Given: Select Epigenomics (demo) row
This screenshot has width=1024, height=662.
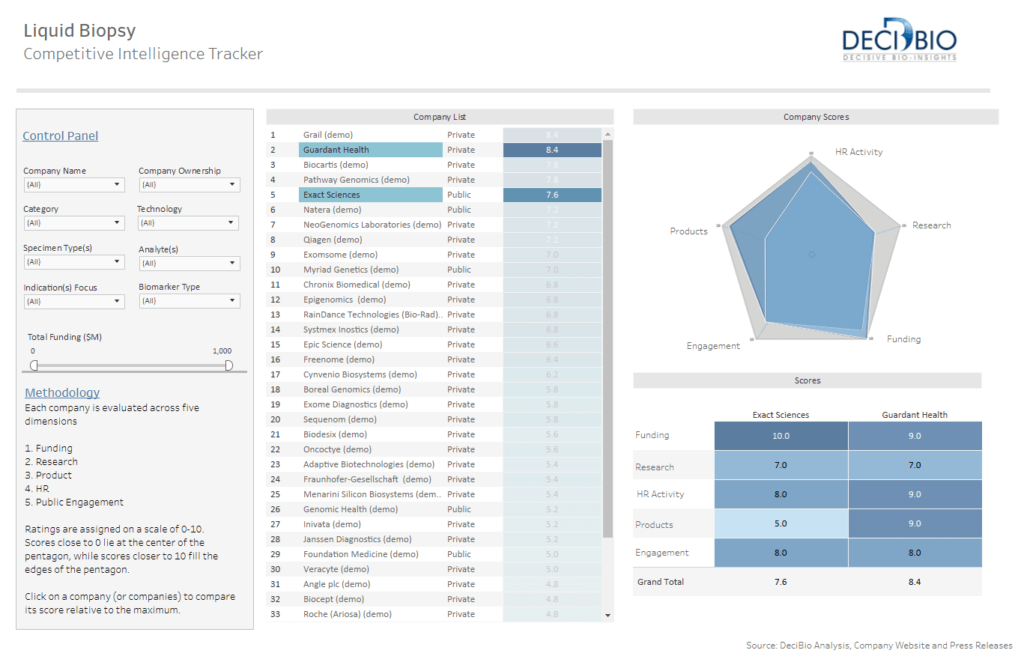Looking at the screenshot, I should pos(436,300).
